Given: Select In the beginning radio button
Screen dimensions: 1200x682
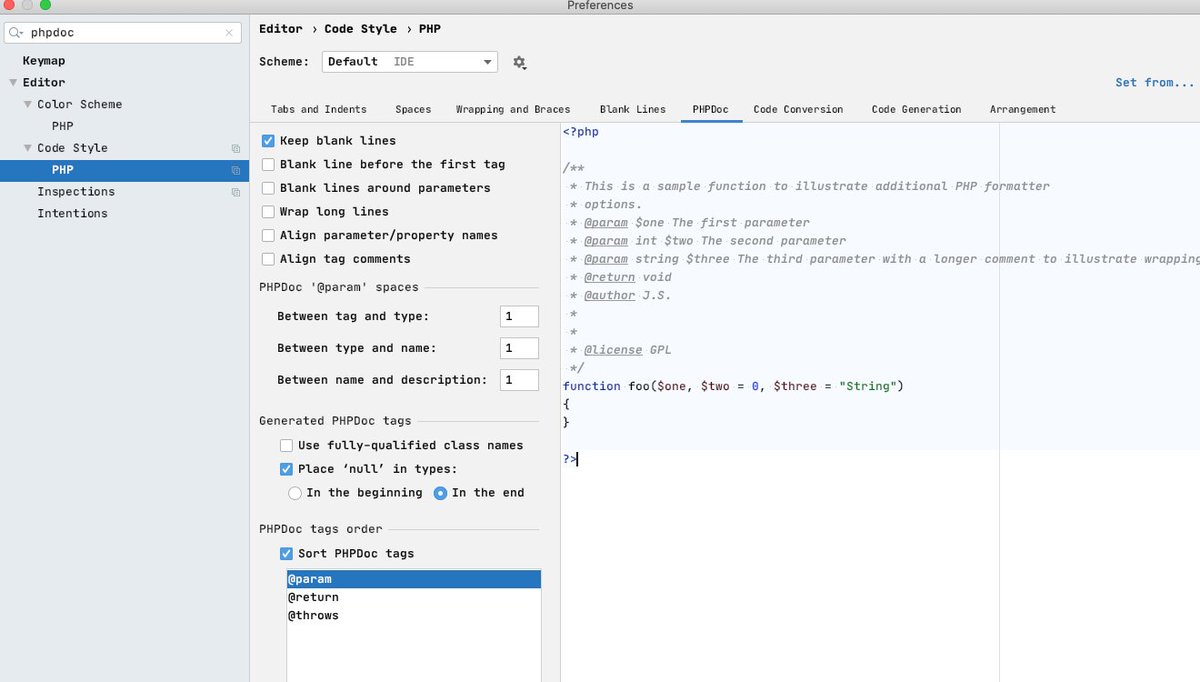Looking at the screenshot, I should click(x=295, y=493).
